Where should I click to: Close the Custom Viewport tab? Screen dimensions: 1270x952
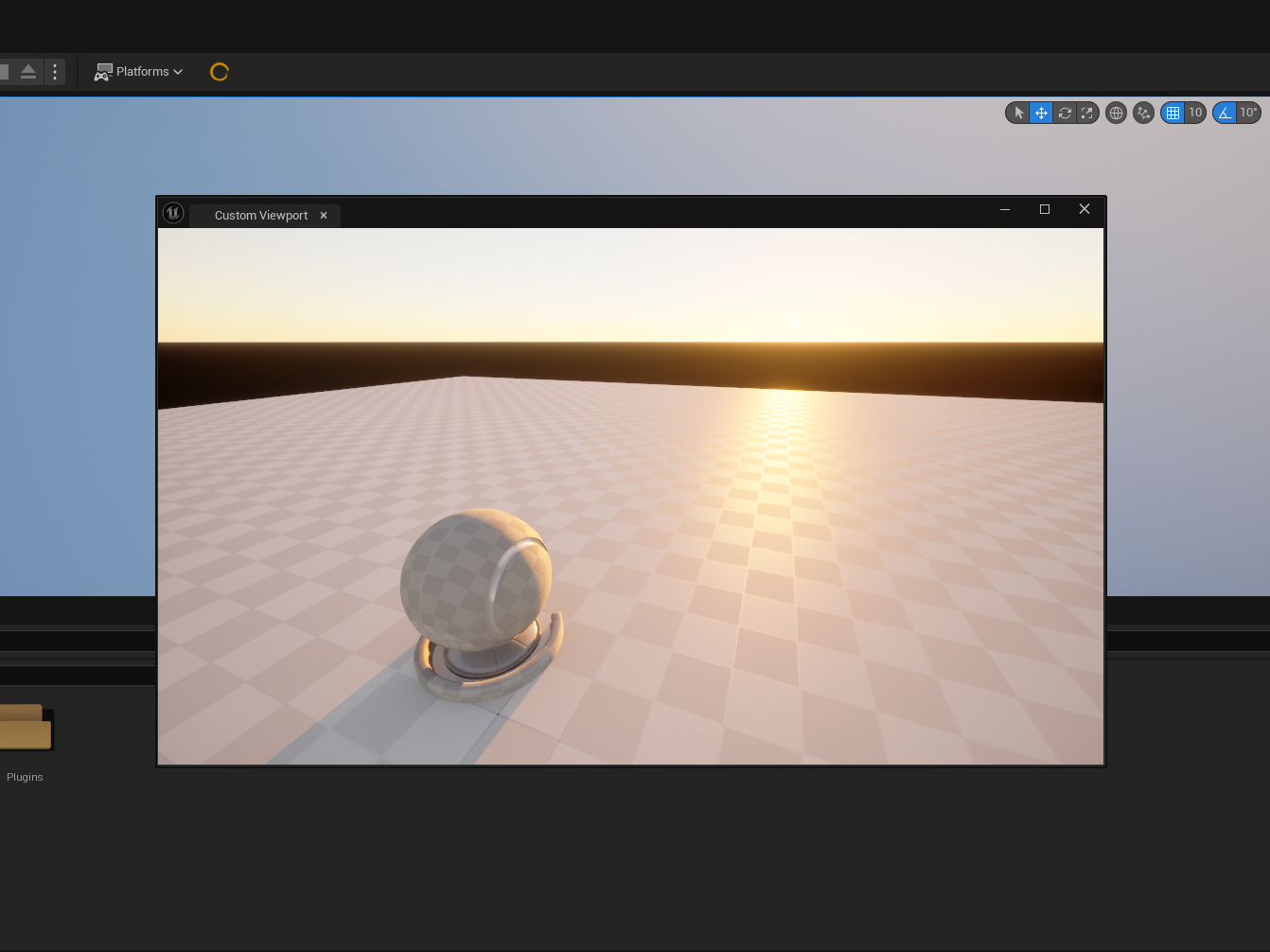(x=324, y=216)
